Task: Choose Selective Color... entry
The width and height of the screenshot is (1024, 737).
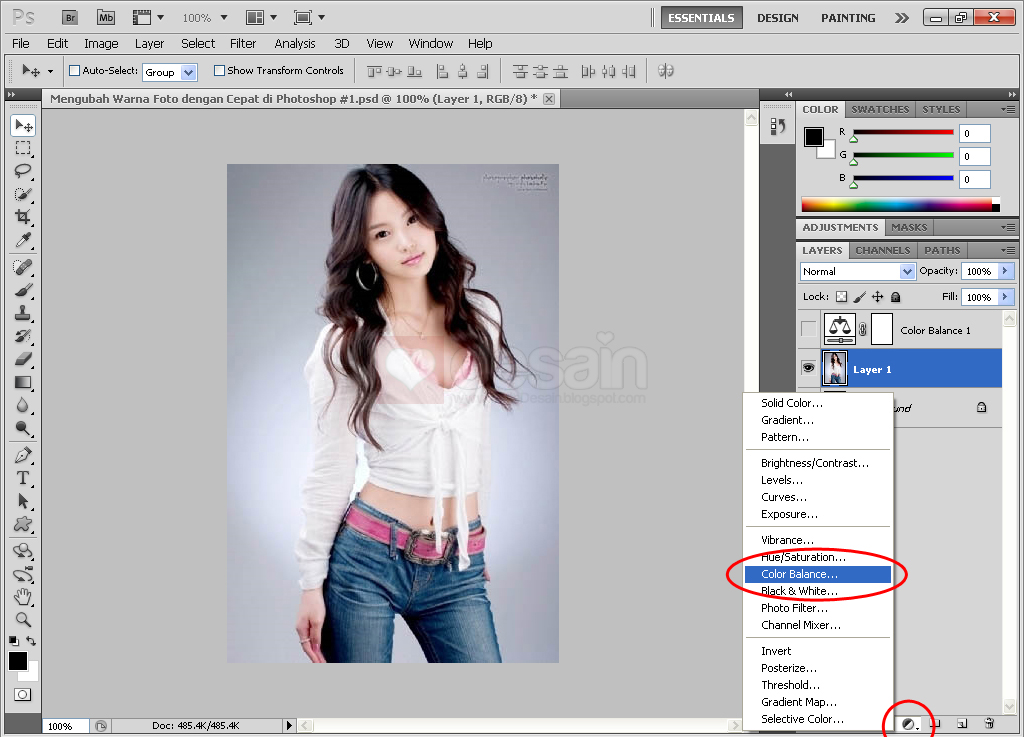Action: tap(818, 719)
